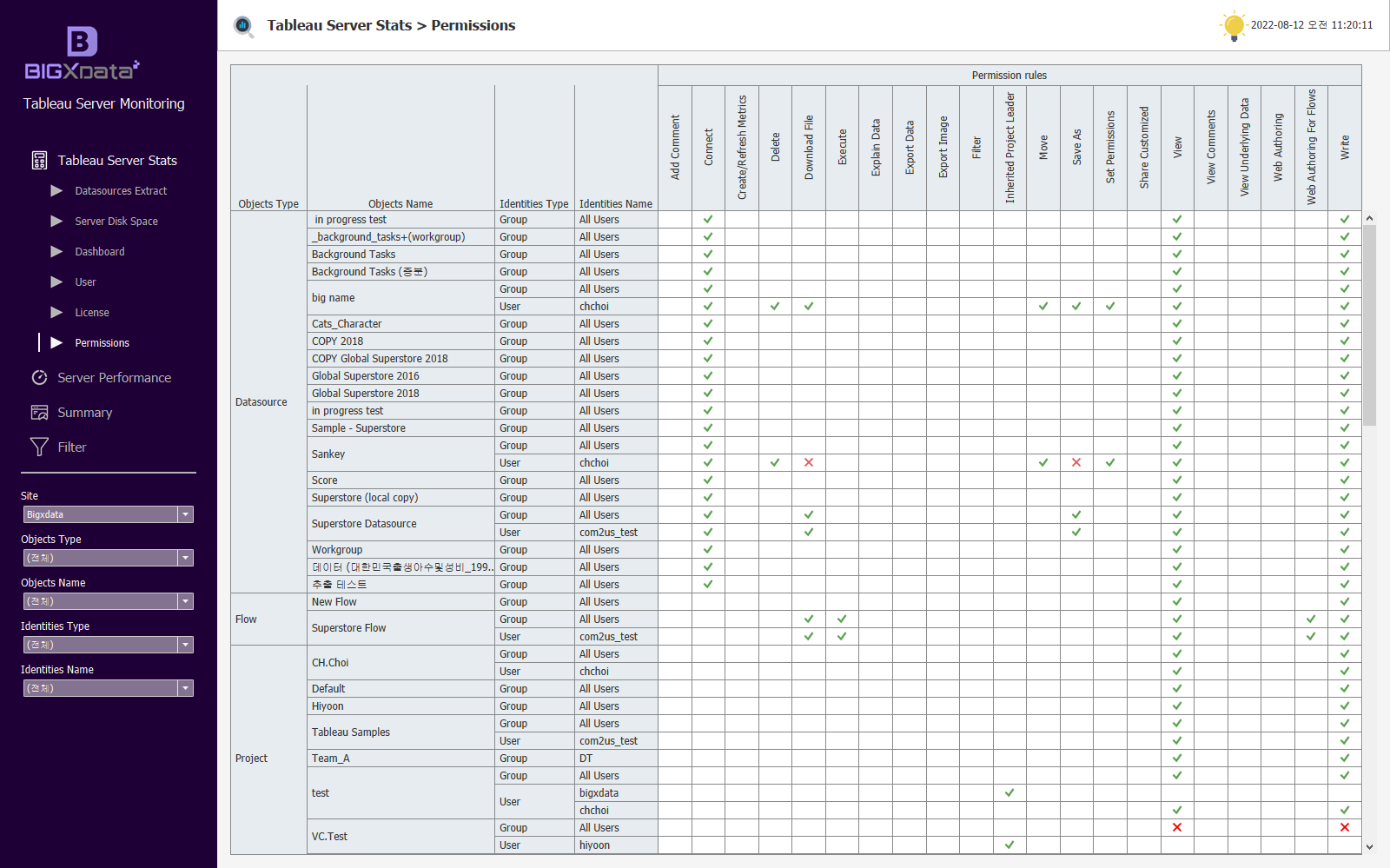Go to the Dashboard page
Screen dimensions: 1390x868
coord(100,252)
